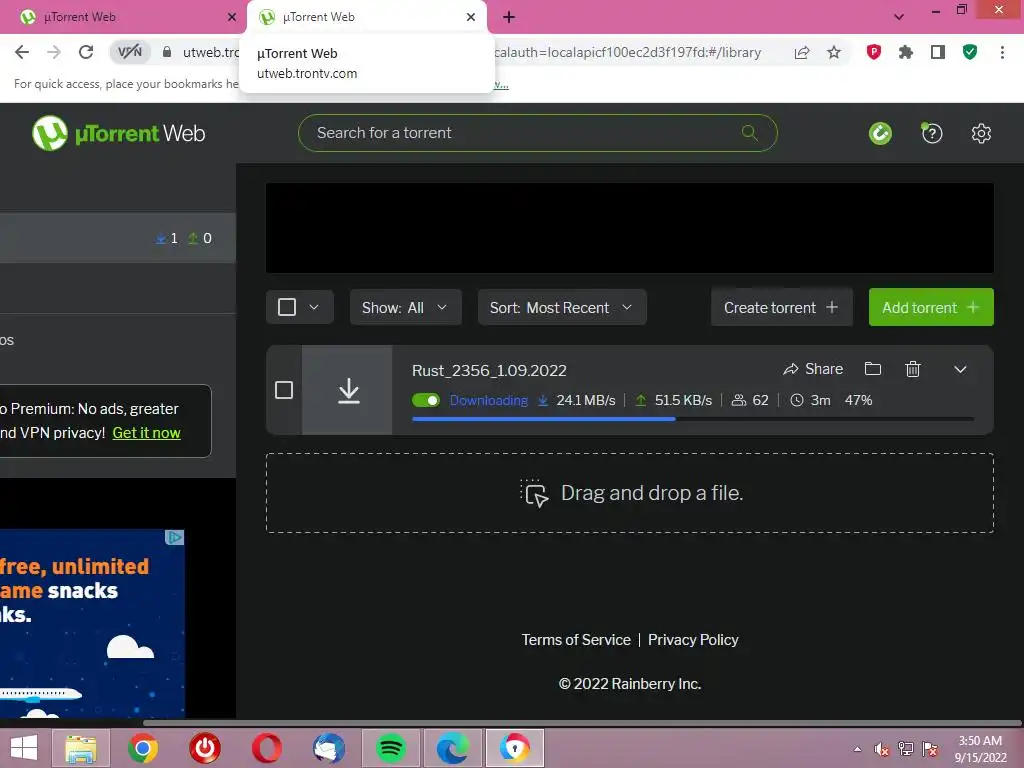This screenshot has height=768, width=1024.
Task: Click the 62 peers count
Action: pyautogui.click(x=750, y=400)
